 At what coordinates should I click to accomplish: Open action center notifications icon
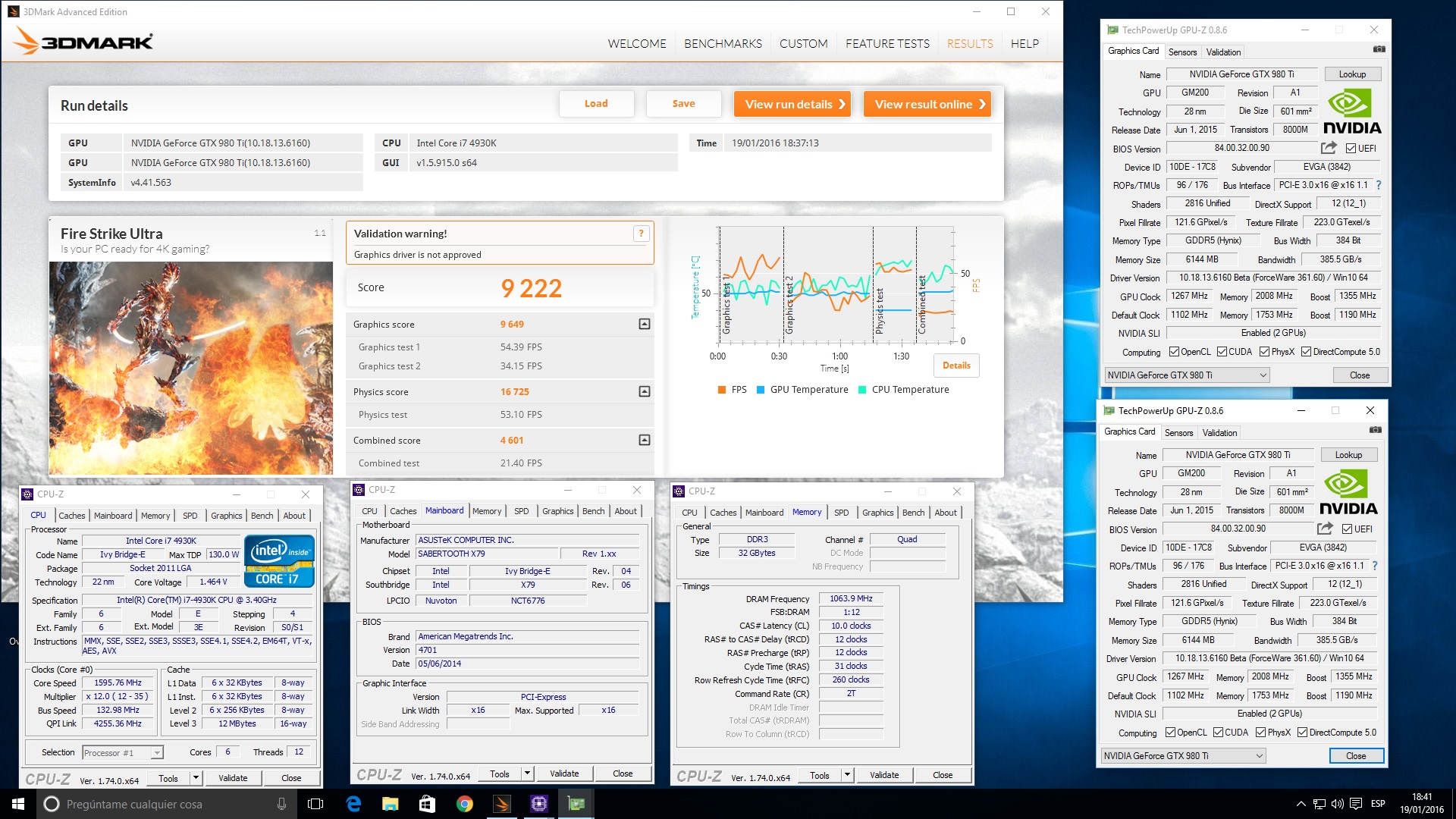[1356, 804]
